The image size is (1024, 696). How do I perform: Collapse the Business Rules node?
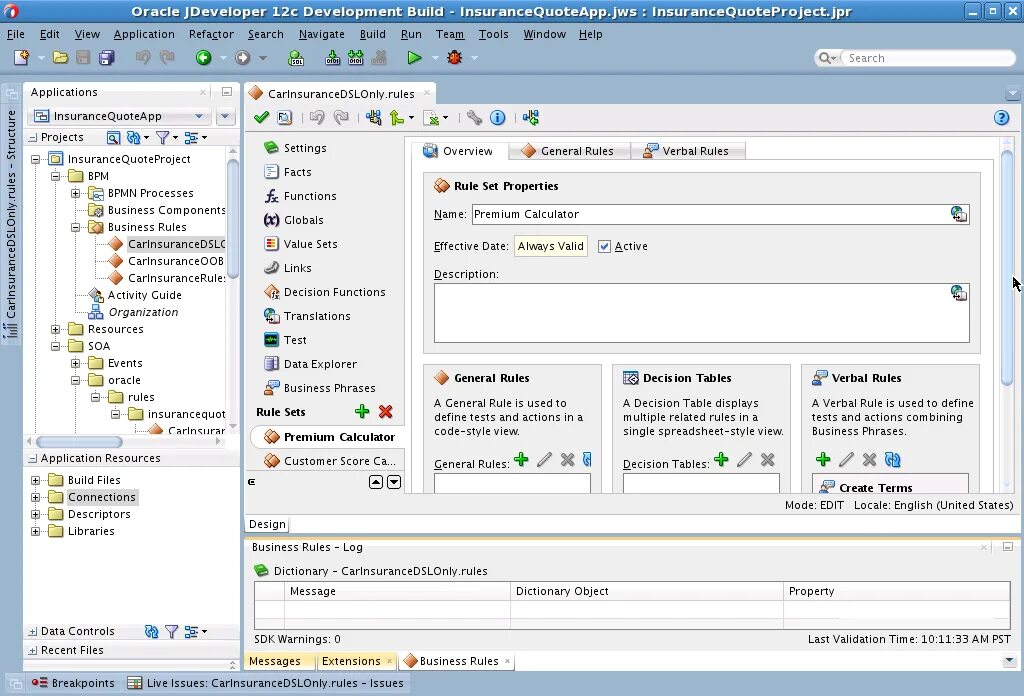coord(76,227)
